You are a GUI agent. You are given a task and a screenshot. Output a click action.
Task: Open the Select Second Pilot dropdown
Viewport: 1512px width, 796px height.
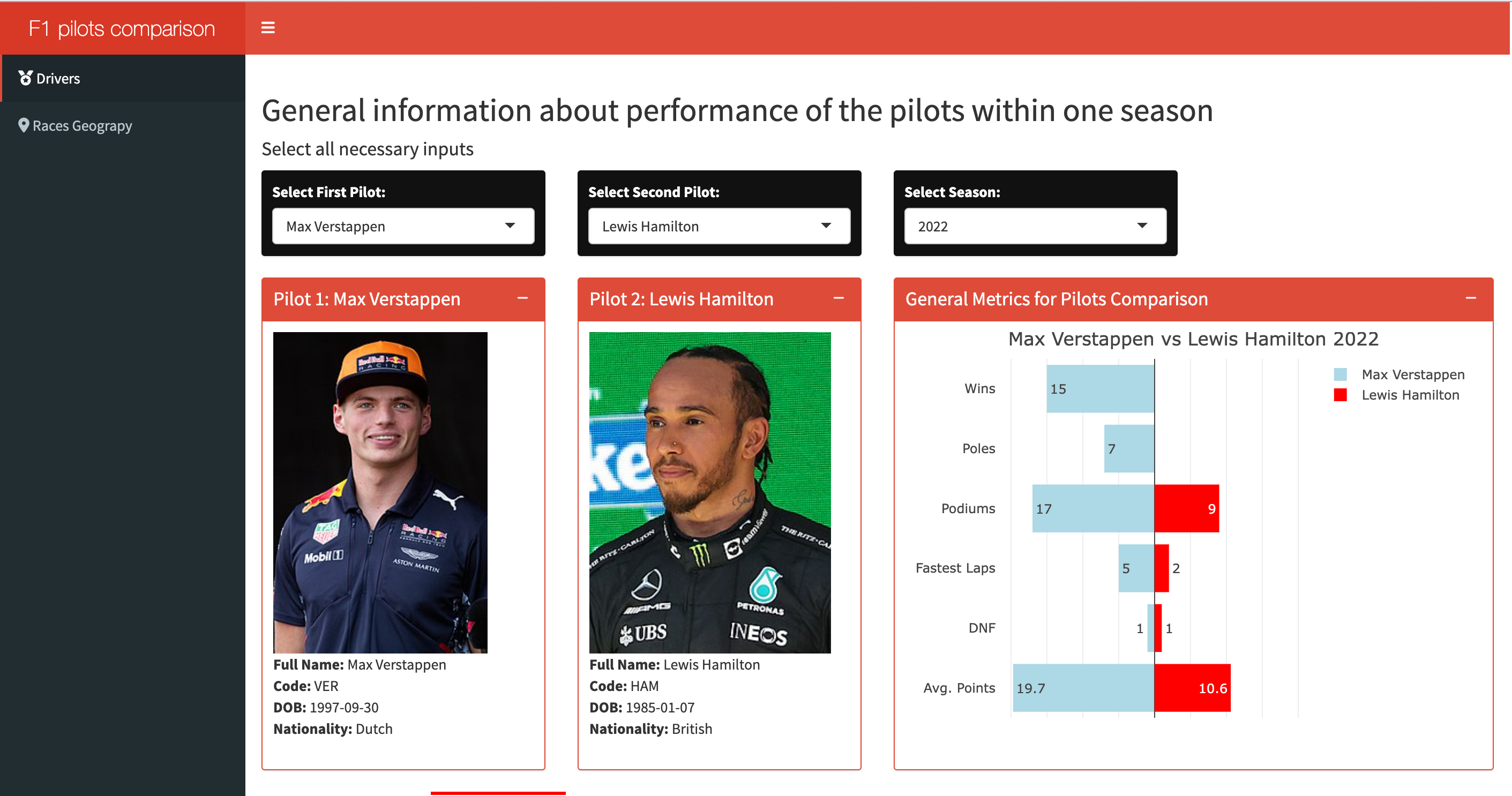[x=719, y=226]
